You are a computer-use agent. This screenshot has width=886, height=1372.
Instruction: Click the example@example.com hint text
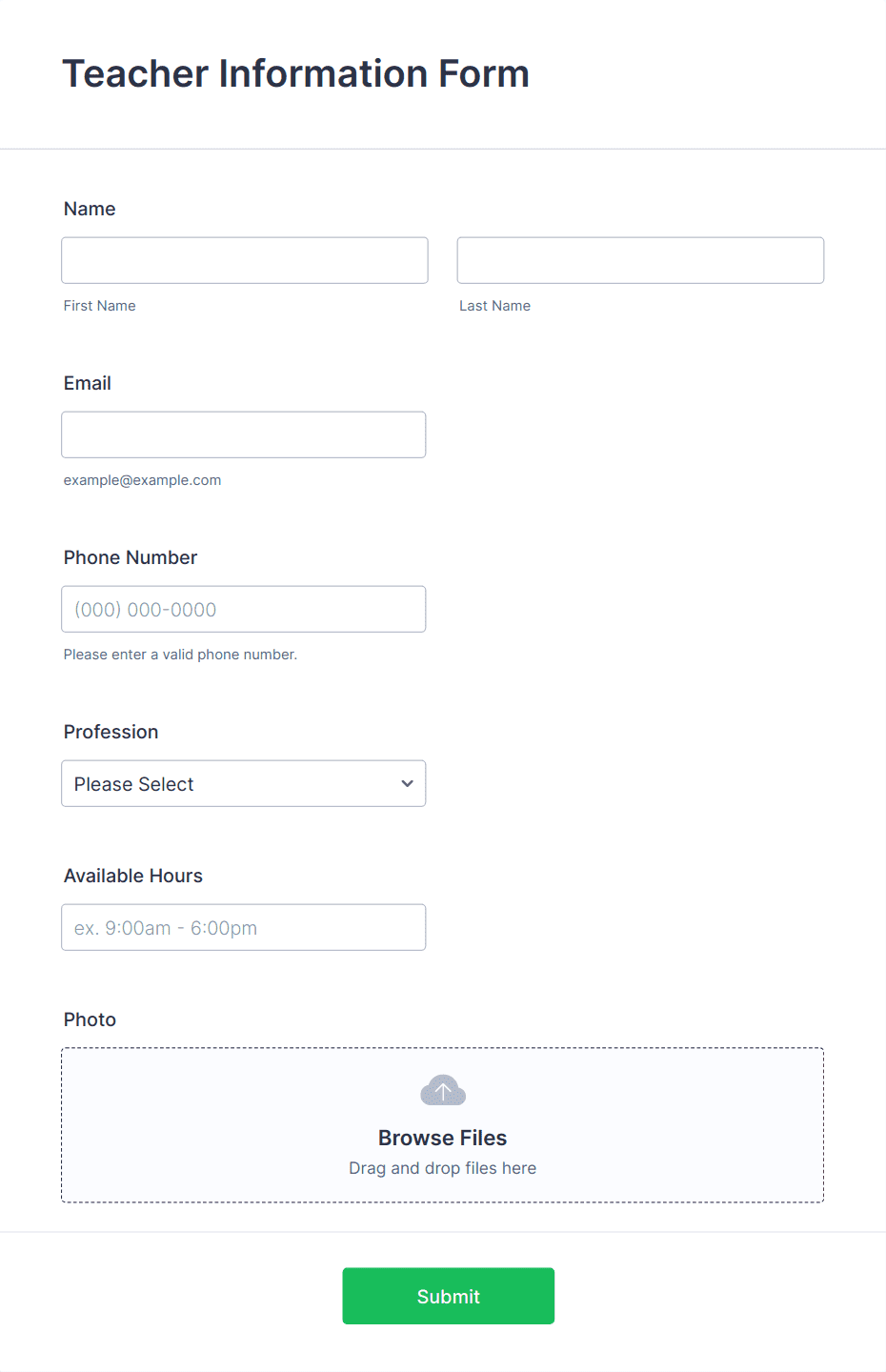143,480
